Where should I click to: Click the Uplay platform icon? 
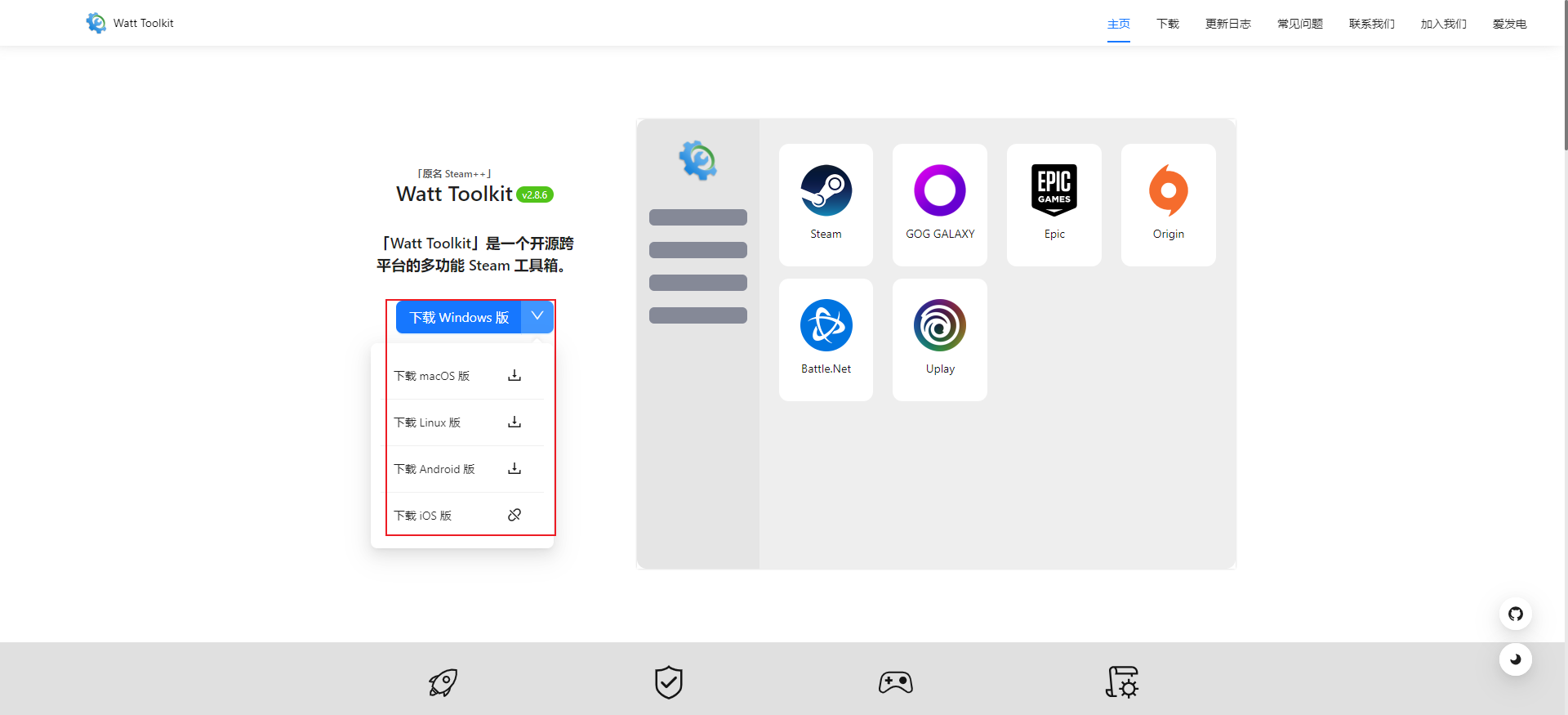coord(940,325)
